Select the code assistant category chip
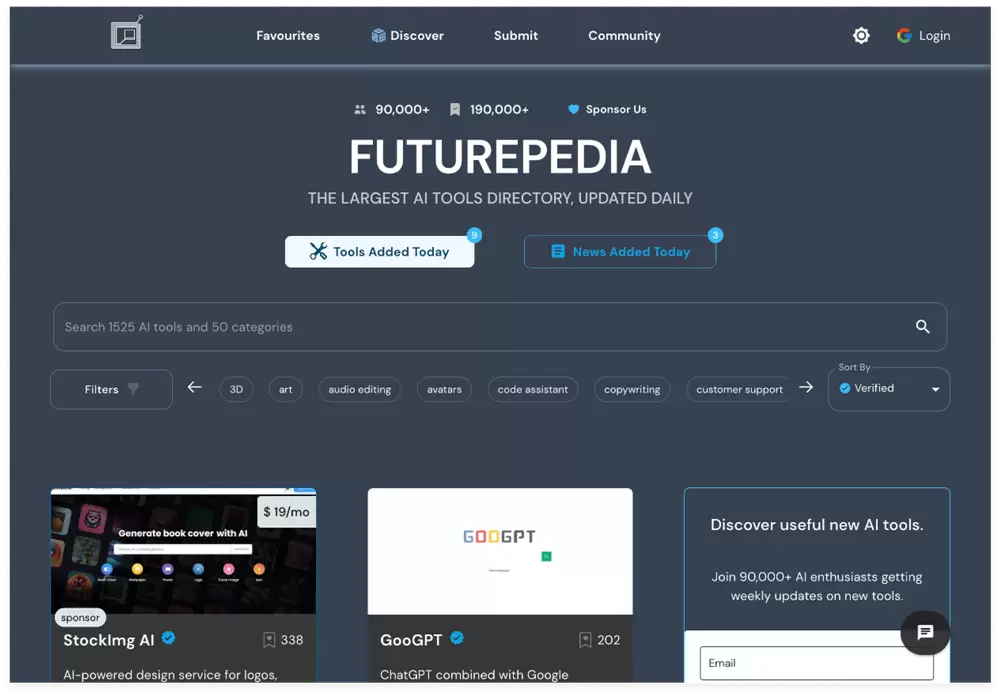Image resolution: width=1000 pixels, height=695 pixels. point(533,389)
